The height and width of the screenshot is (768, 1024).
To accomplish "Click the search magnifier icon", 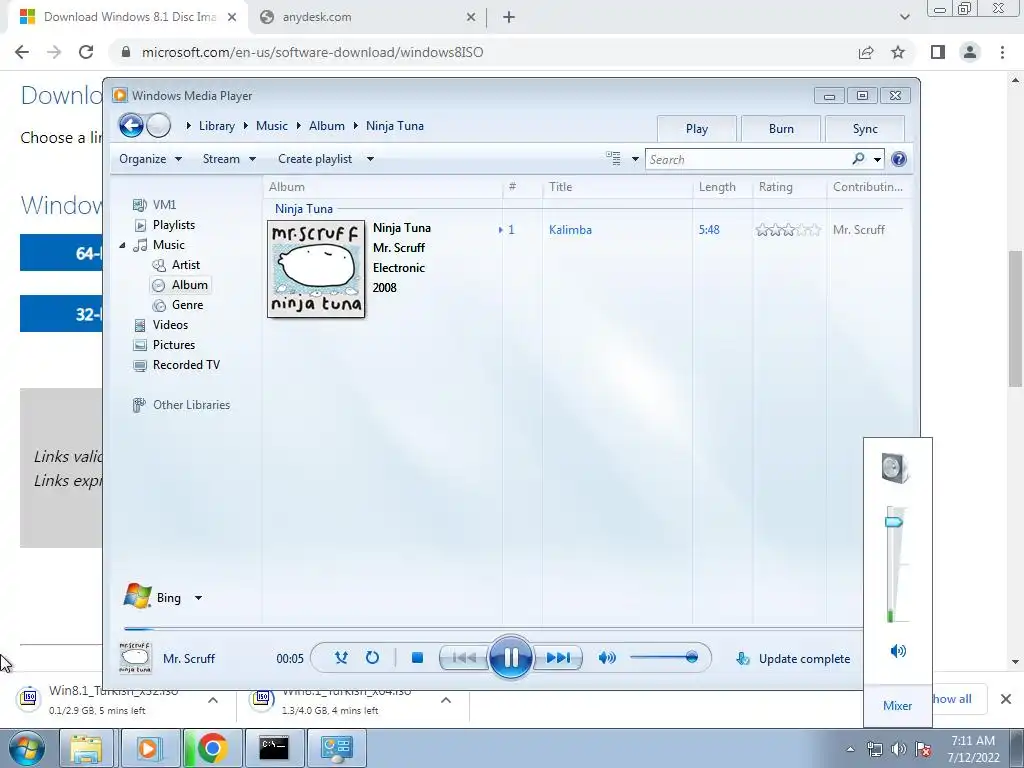I will click(858, 159).
